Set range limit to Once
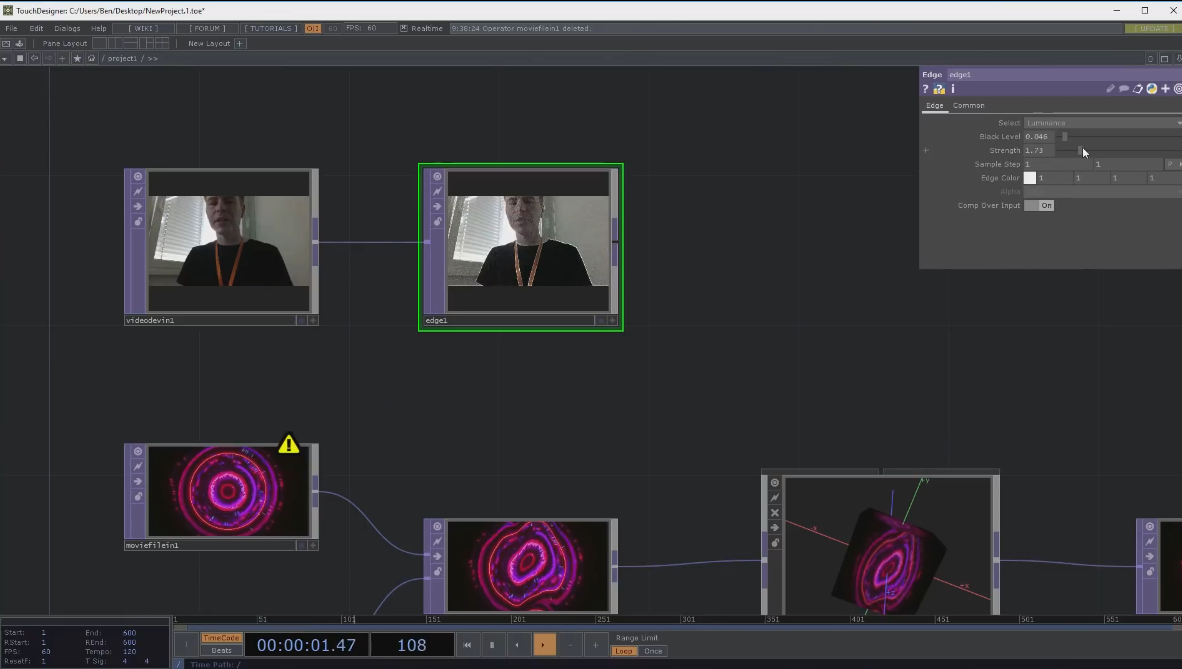 [654, 652]
